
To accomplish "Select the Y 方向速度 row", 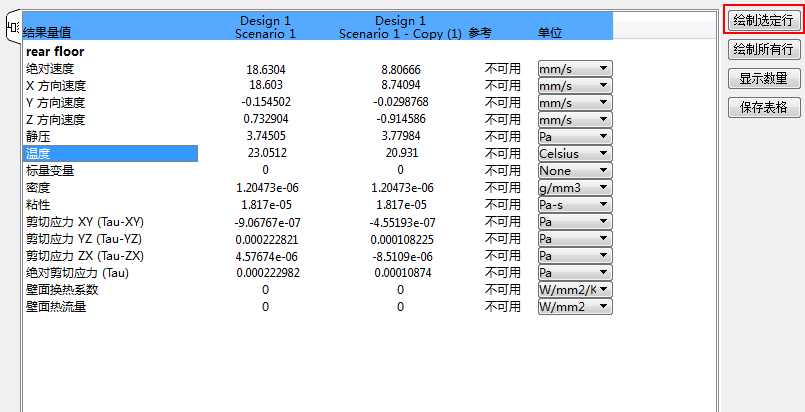I will [x=55, y=103].
